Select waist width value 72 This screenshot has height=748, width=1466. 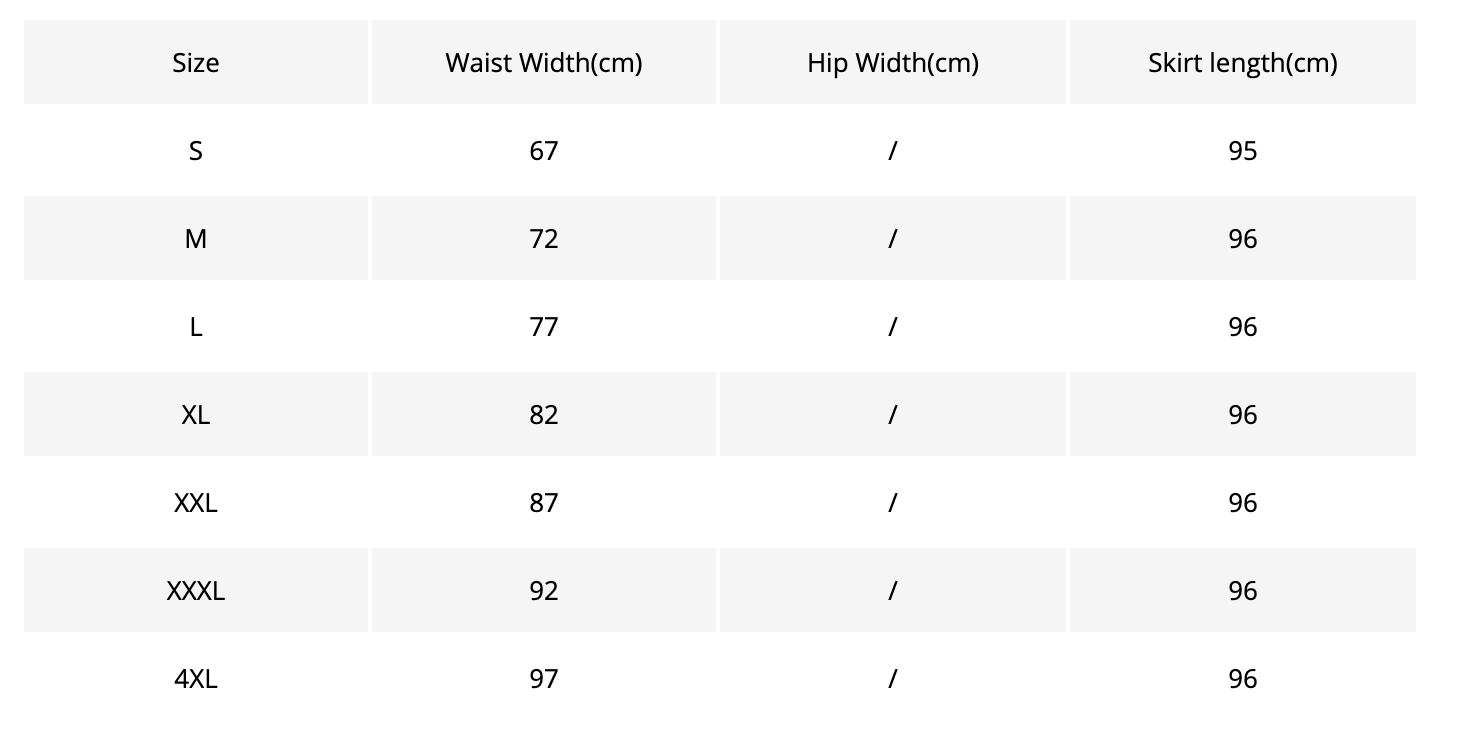(x=544, y=238)
